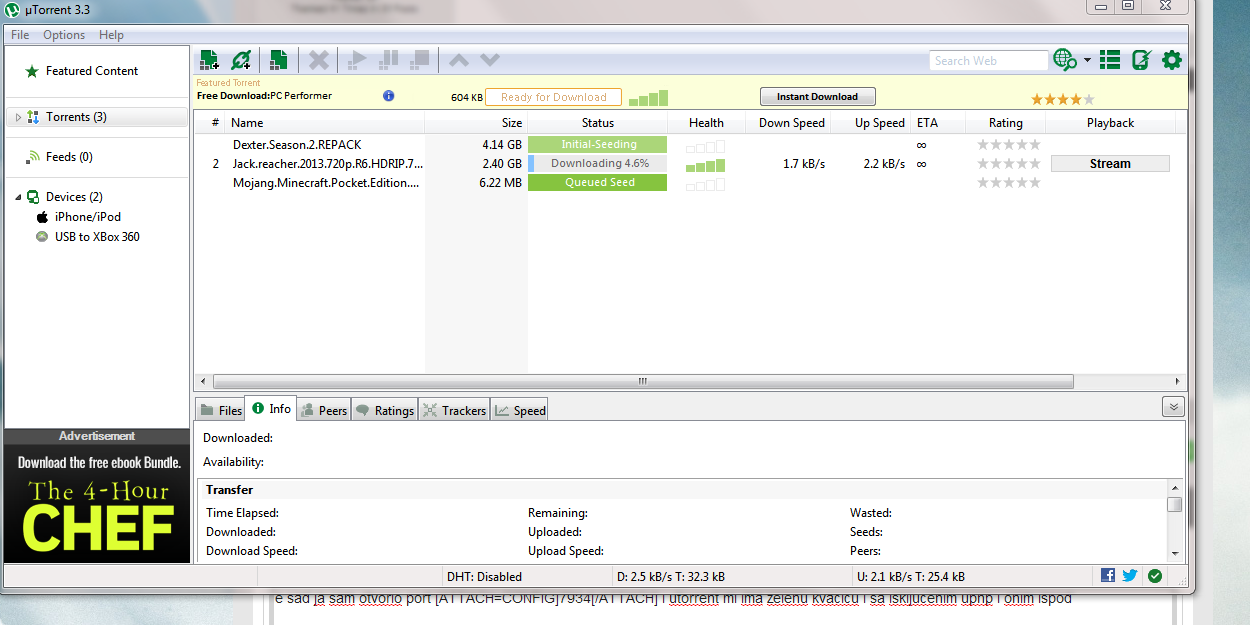Open Preferences via the gear icon
This screenshot has width=1250, height=625.
pyautogui.click(x=1172, y=60)
